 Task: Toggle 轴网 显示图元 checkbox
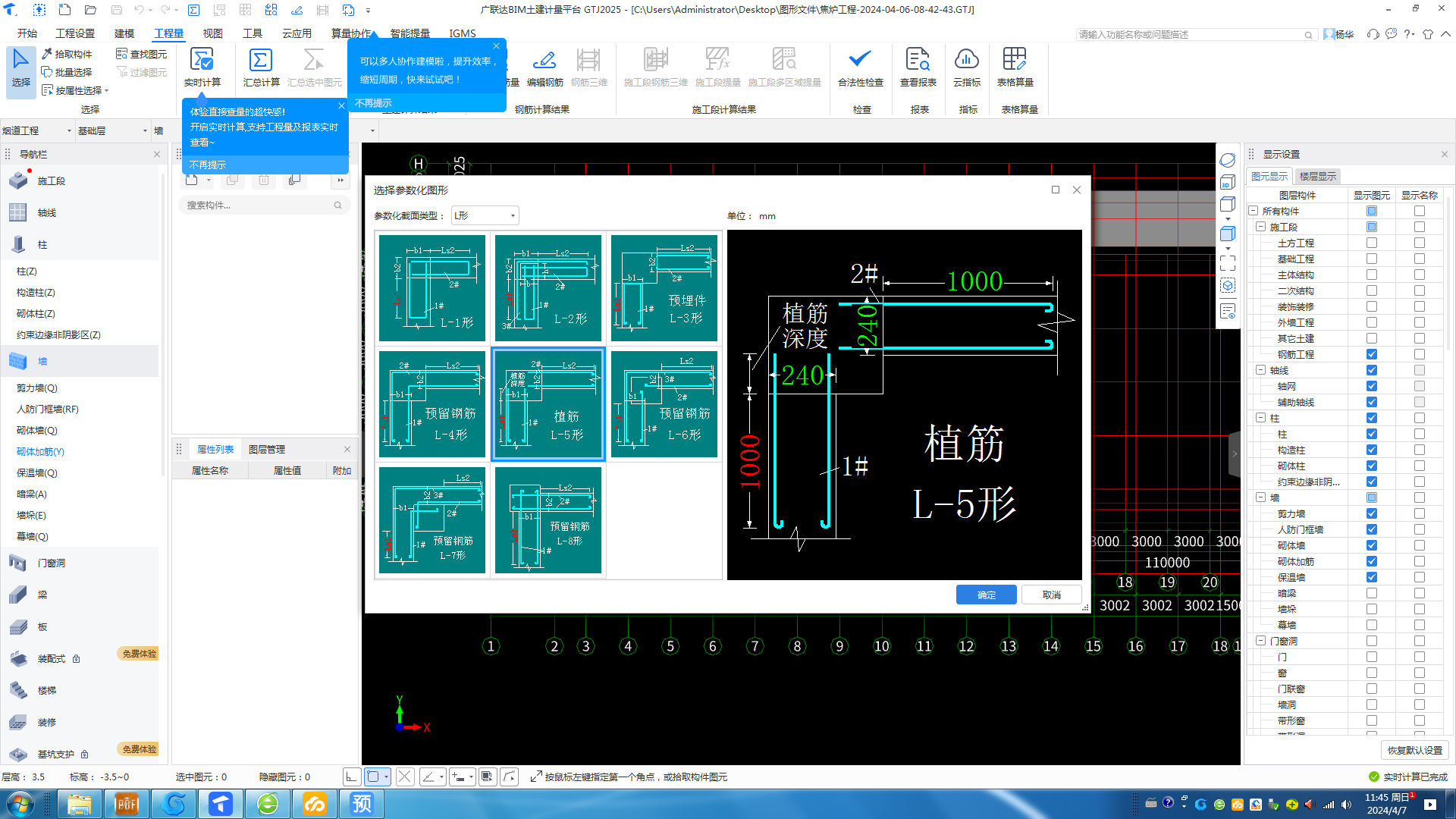pos(1372,386)
